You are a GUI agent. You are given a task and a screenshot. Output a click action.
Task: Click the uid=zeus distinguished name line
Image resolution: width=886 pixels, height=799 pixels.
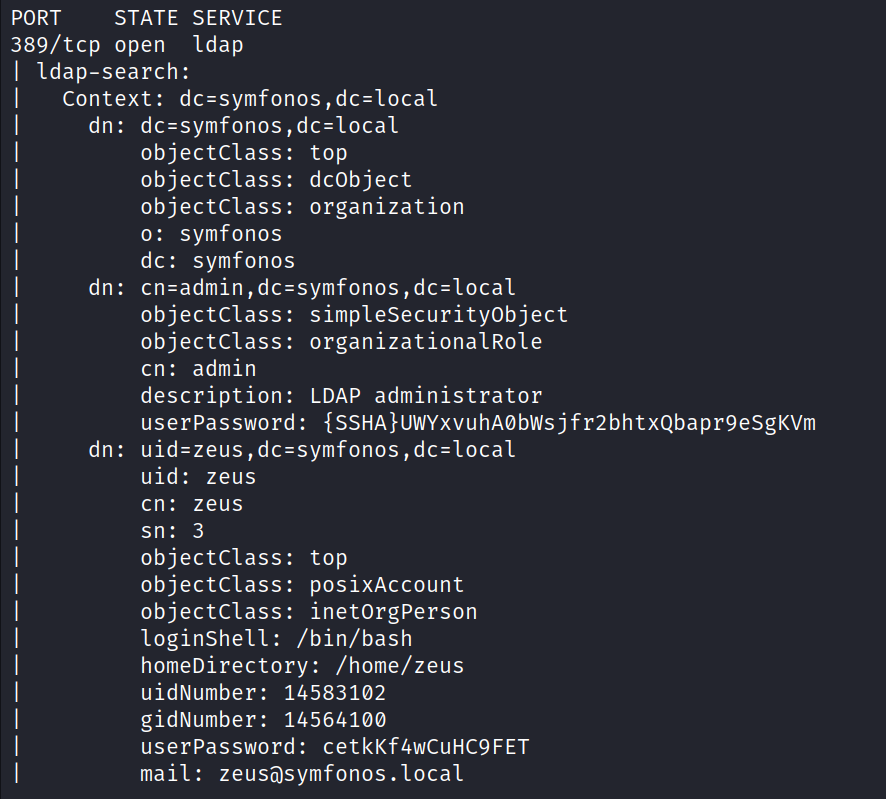(302, 450)
